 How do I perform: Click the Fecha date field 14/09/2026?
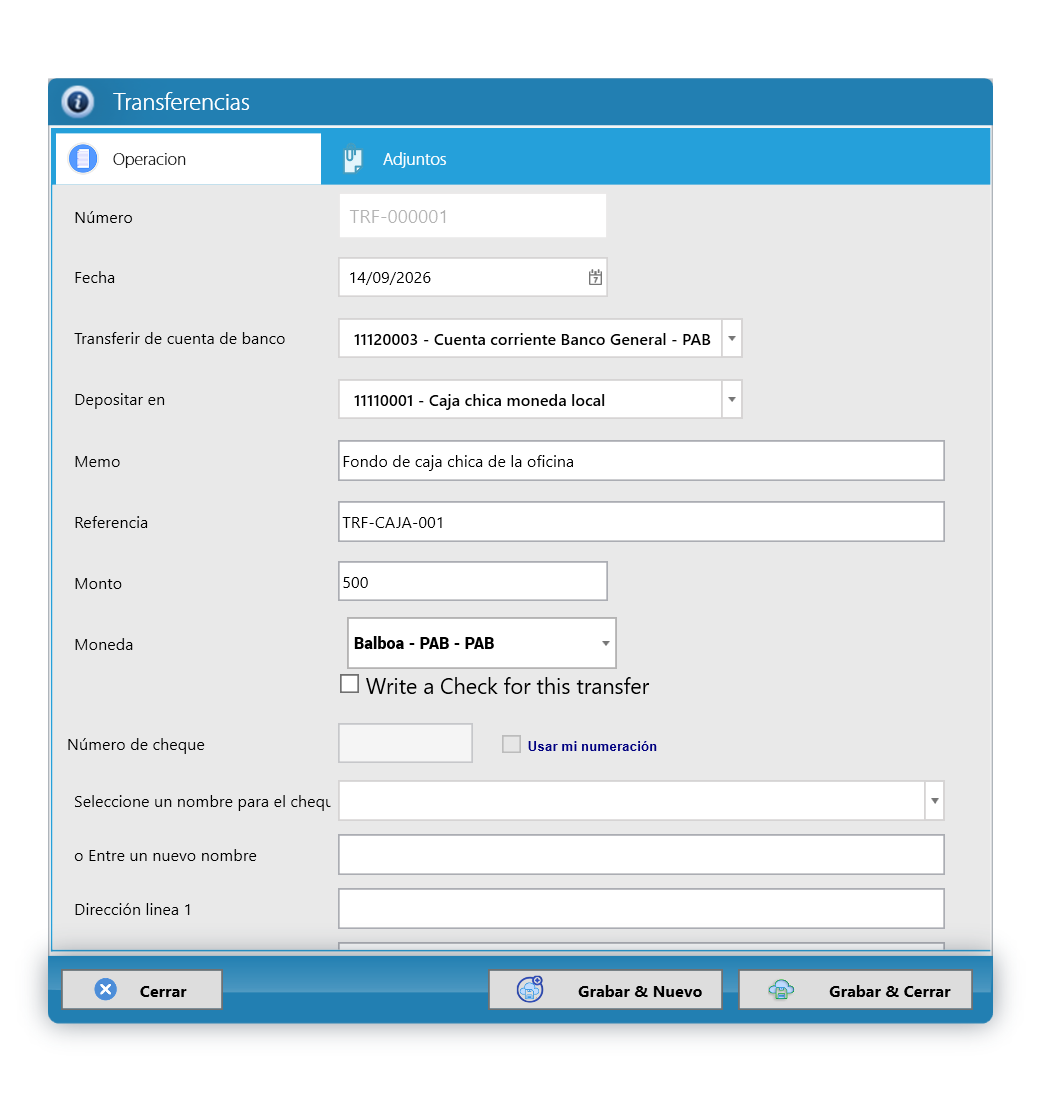[473, 277]
